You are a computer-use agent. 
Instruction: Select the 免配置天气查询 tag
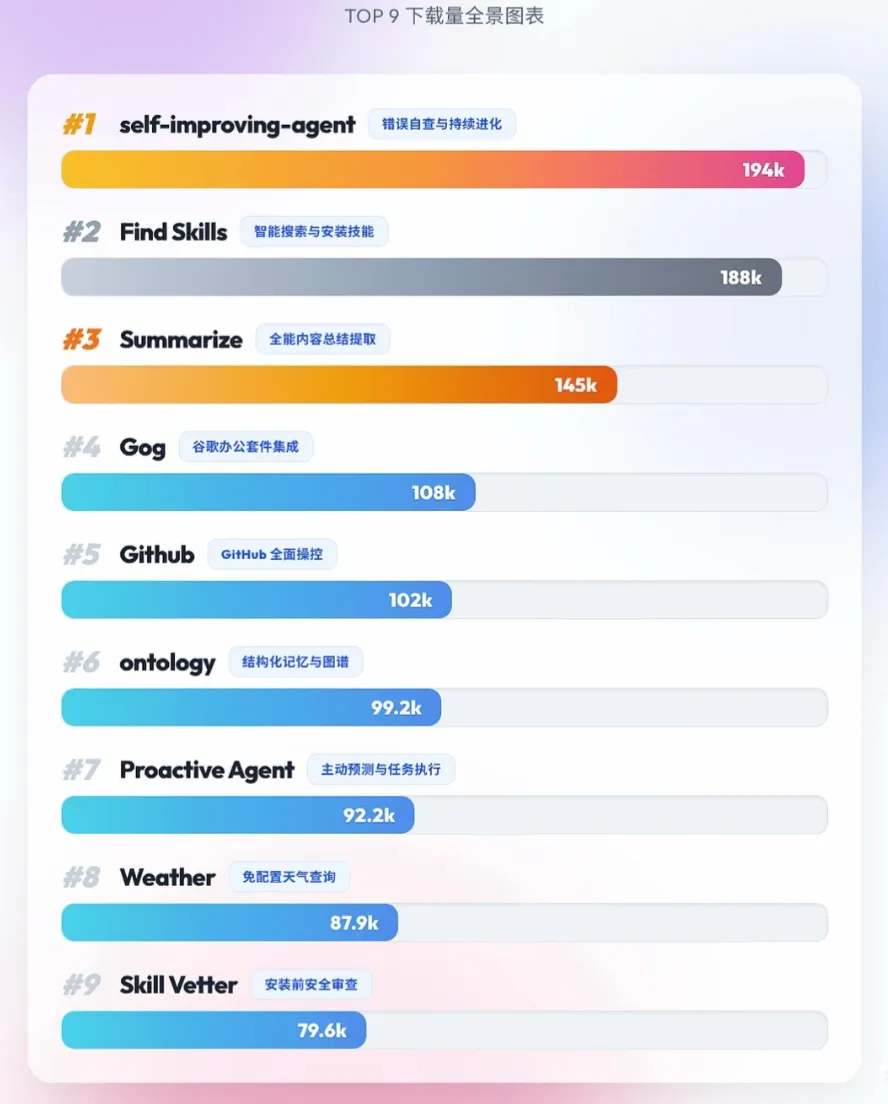[289, 877]
